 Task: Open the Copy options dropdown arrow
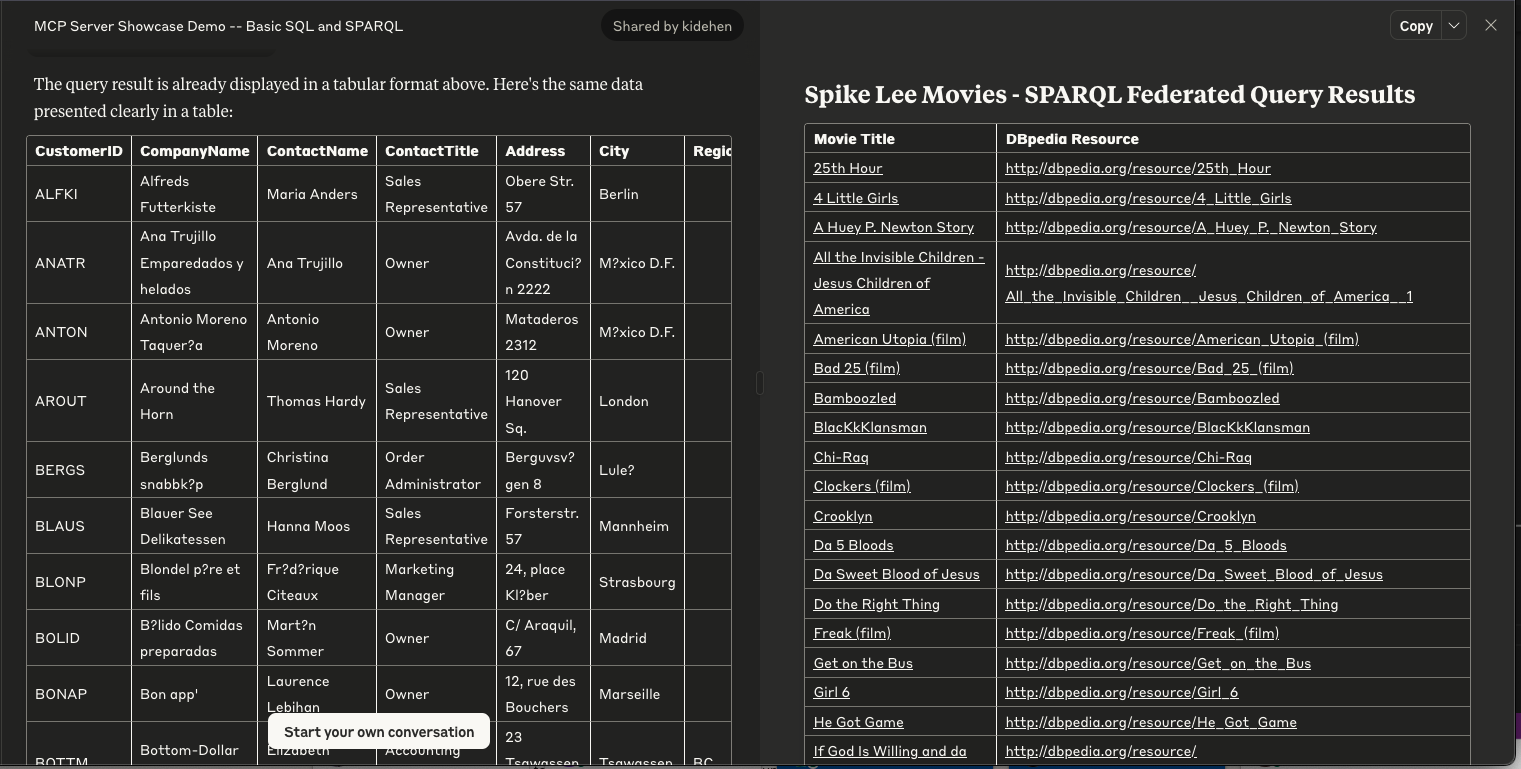(1454, 26)
